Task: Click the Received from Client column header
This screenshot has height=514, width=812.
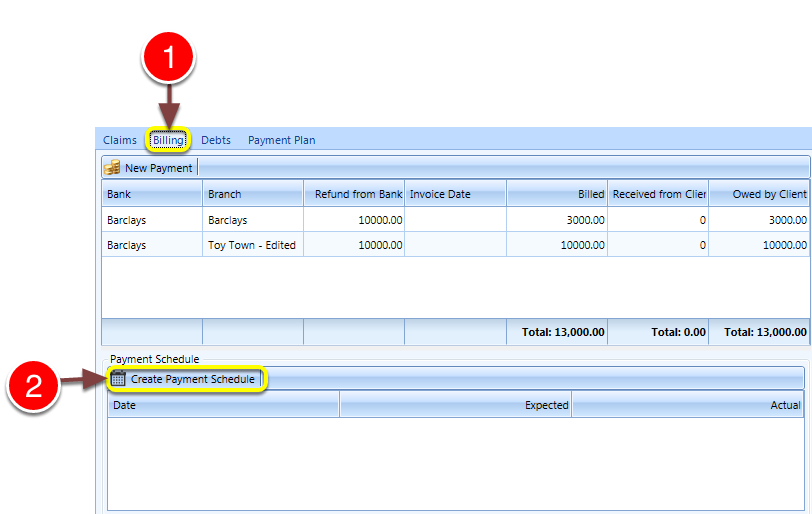Action: (x=658, y=194)
